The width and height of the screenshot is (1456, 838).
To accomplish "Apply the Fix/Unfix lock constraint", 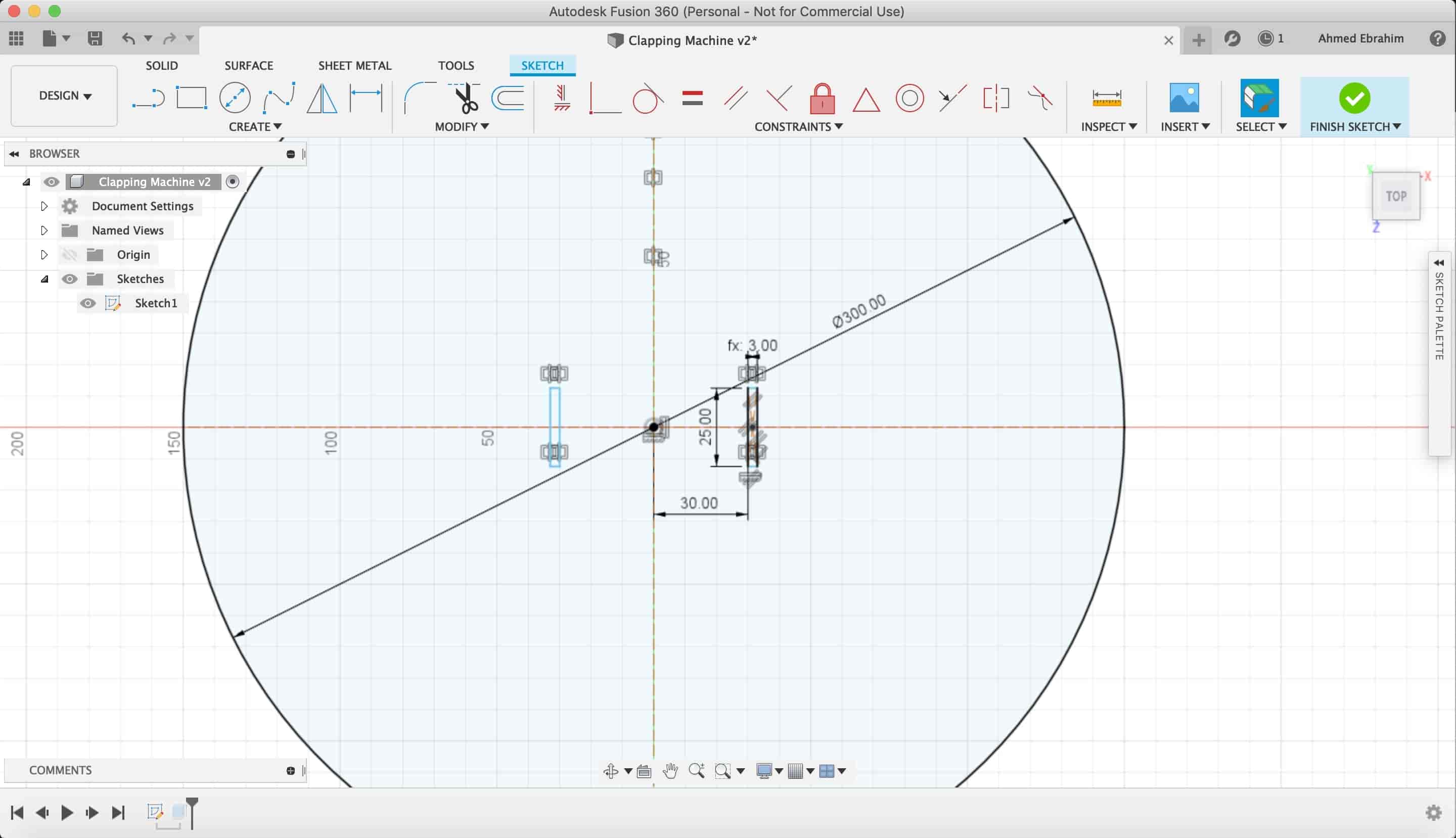I will tap(822, 98).
